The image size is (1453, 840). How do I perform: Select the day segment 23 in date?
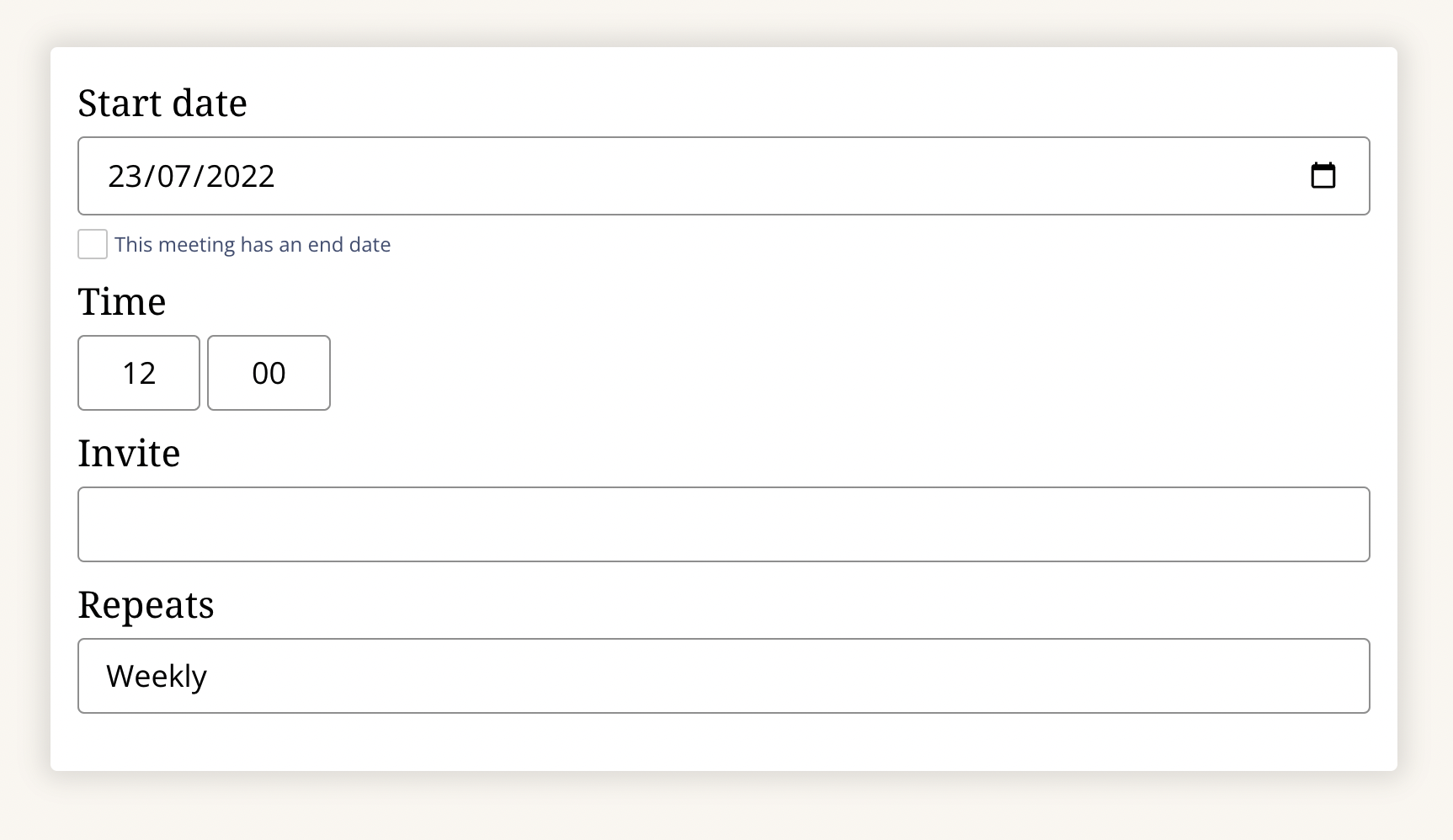tap(125, 176)
